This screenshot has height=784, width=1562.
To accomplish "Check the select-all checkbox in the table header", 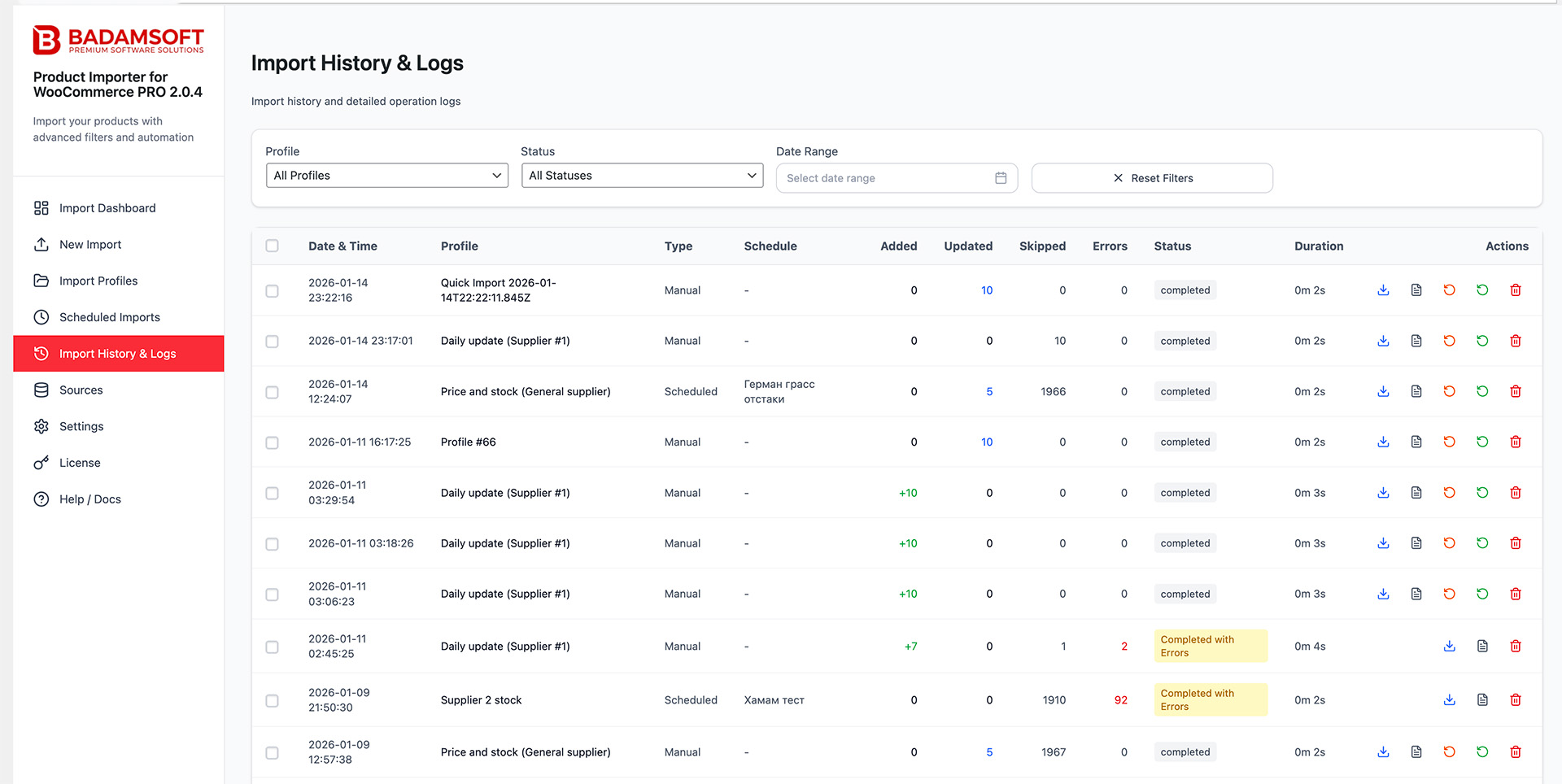I will (272, 245).
